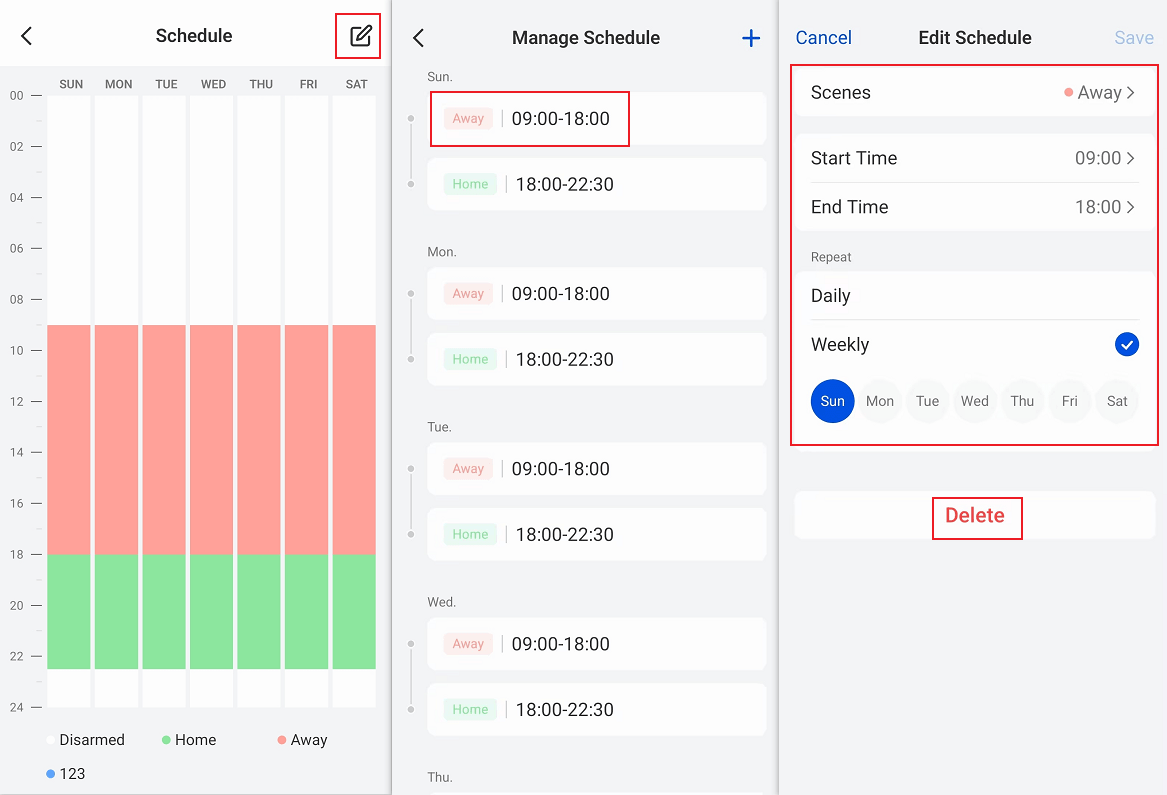
Task: Enable the Wed day toggle
Action: (974, 401)
